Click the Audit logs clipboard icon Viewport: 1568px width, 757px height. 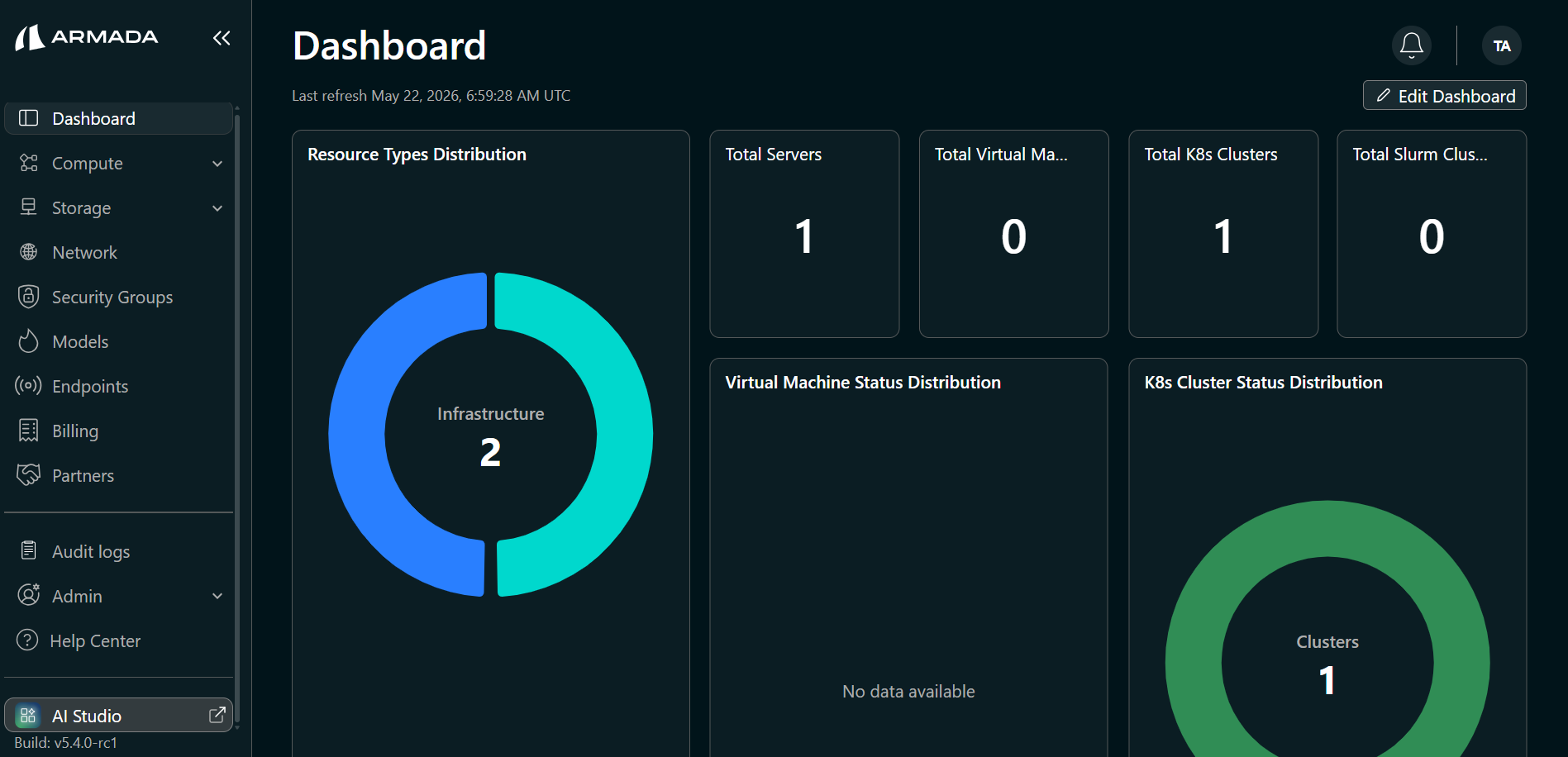click(x=29, y=551)
